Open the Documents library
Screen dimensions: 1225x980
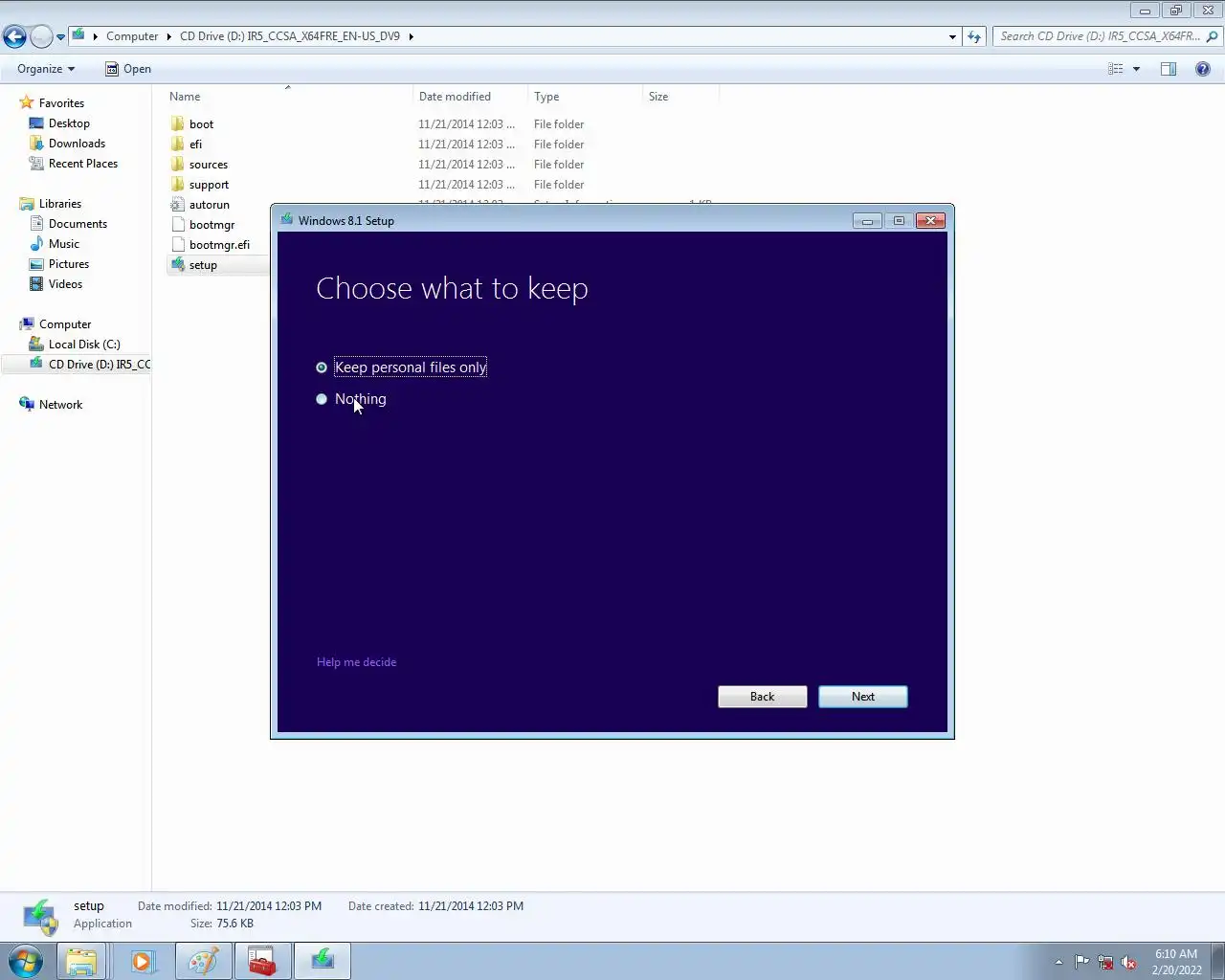coord(78,224)
